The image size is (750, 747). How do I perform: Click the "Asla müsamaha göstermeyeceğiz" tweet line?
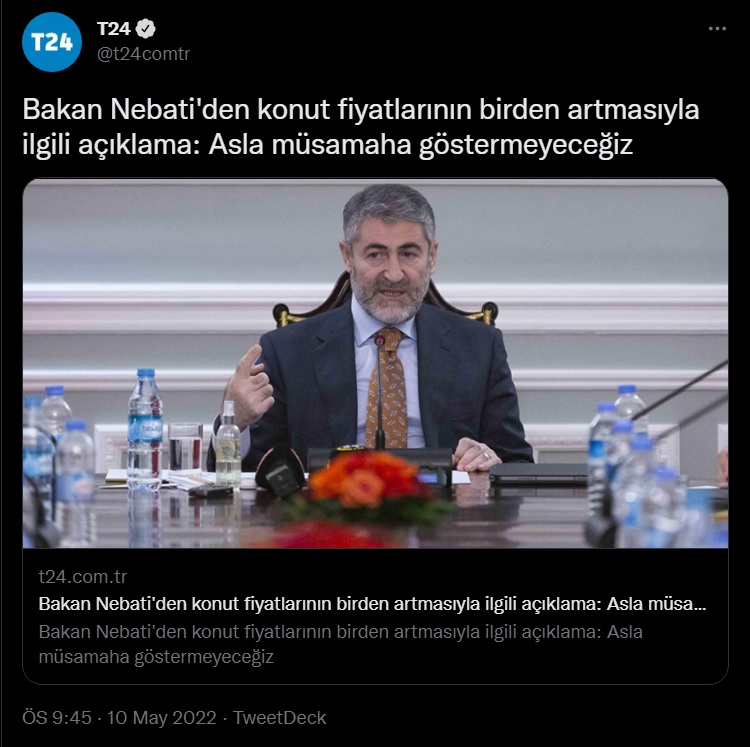(x=420, y=144)
